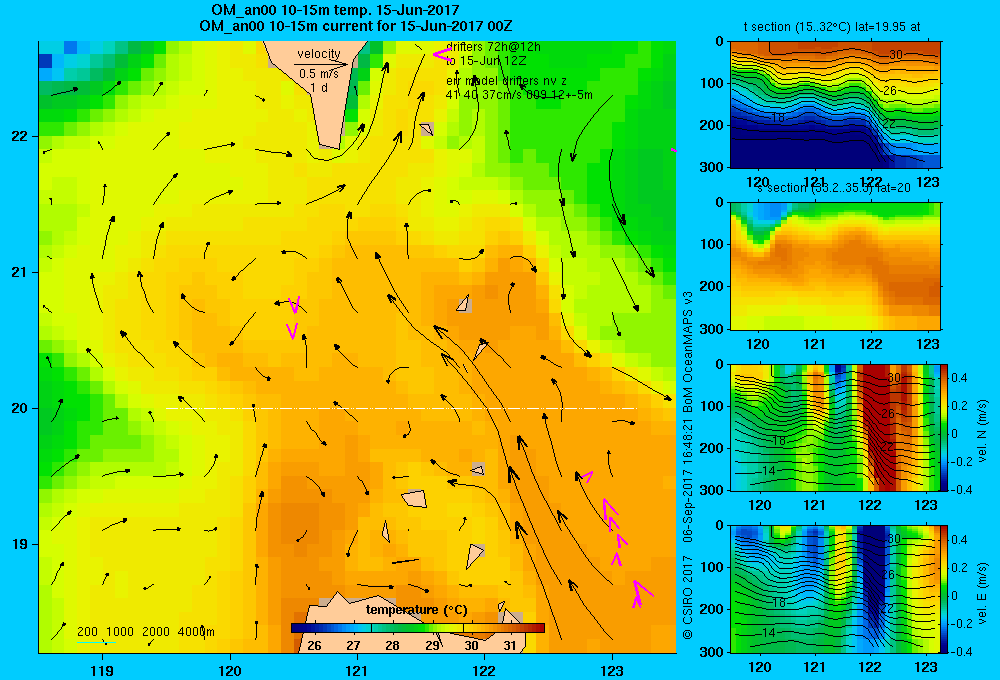This screenshot has width=1000, height=680.
Task: Click the "temperature (°C)" colour bar label
Action: pos(417,610)
